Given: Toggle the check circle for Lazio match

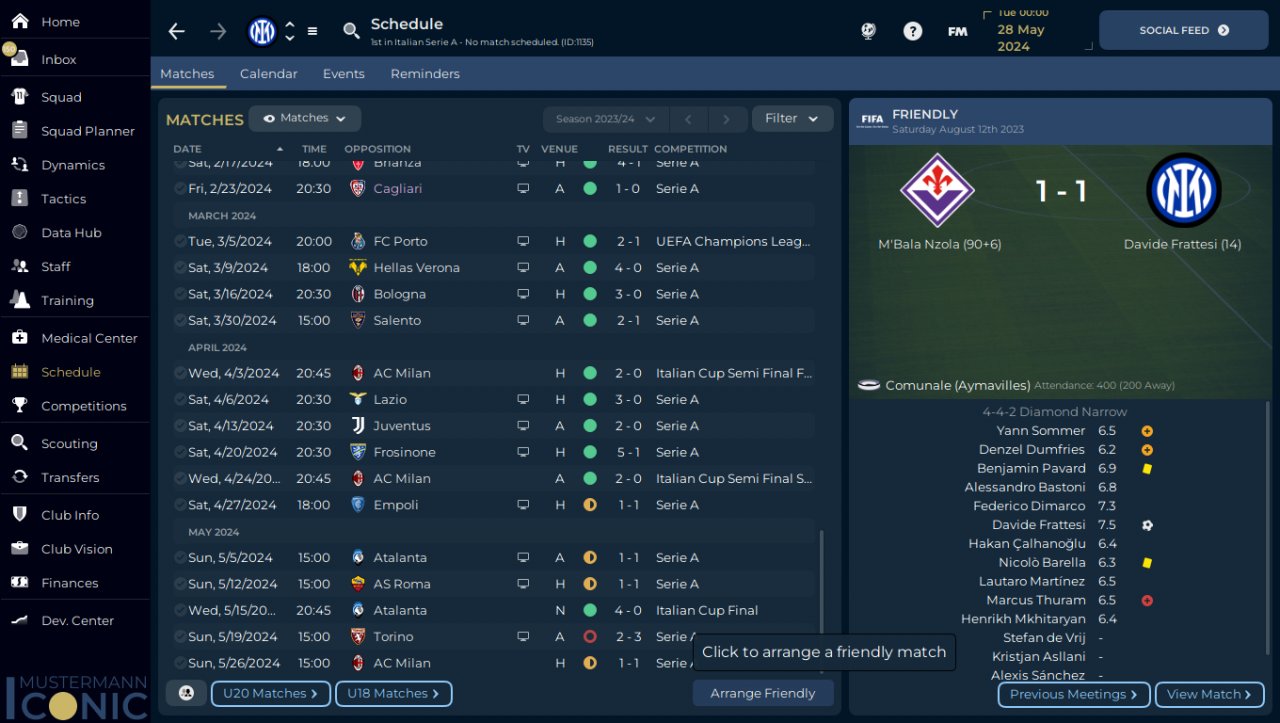Looking at the screenshot, I should pos(180,399).
